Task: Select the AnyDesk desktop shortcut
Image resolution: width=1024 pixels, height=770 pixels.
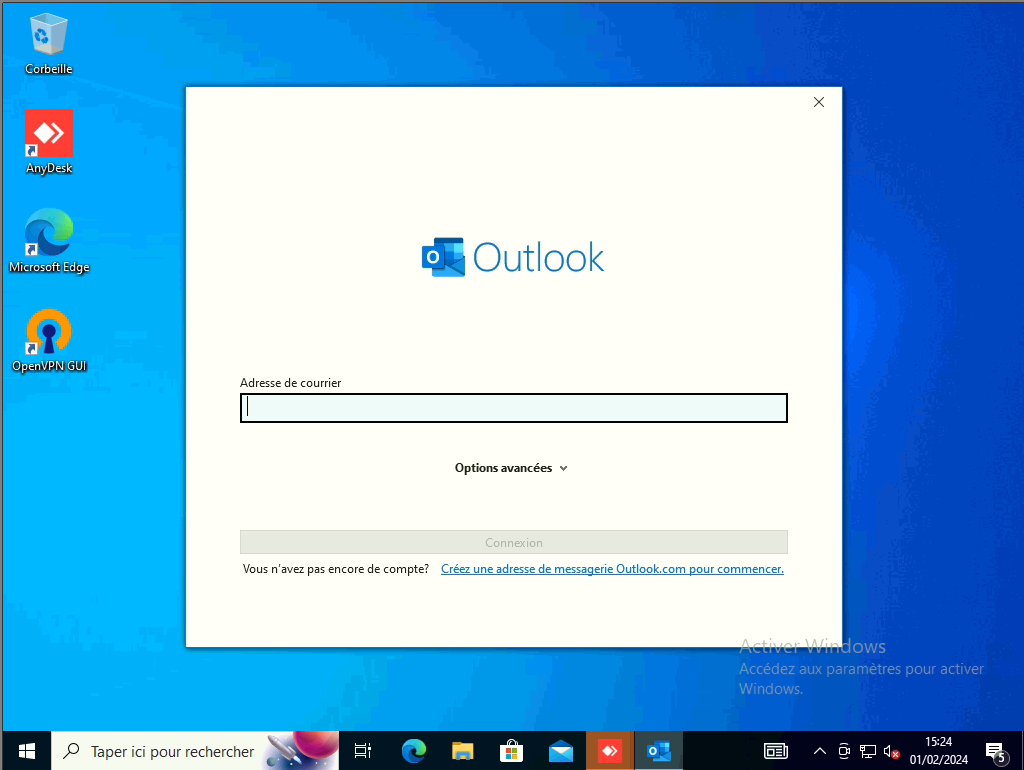Action: pos(49,142)
